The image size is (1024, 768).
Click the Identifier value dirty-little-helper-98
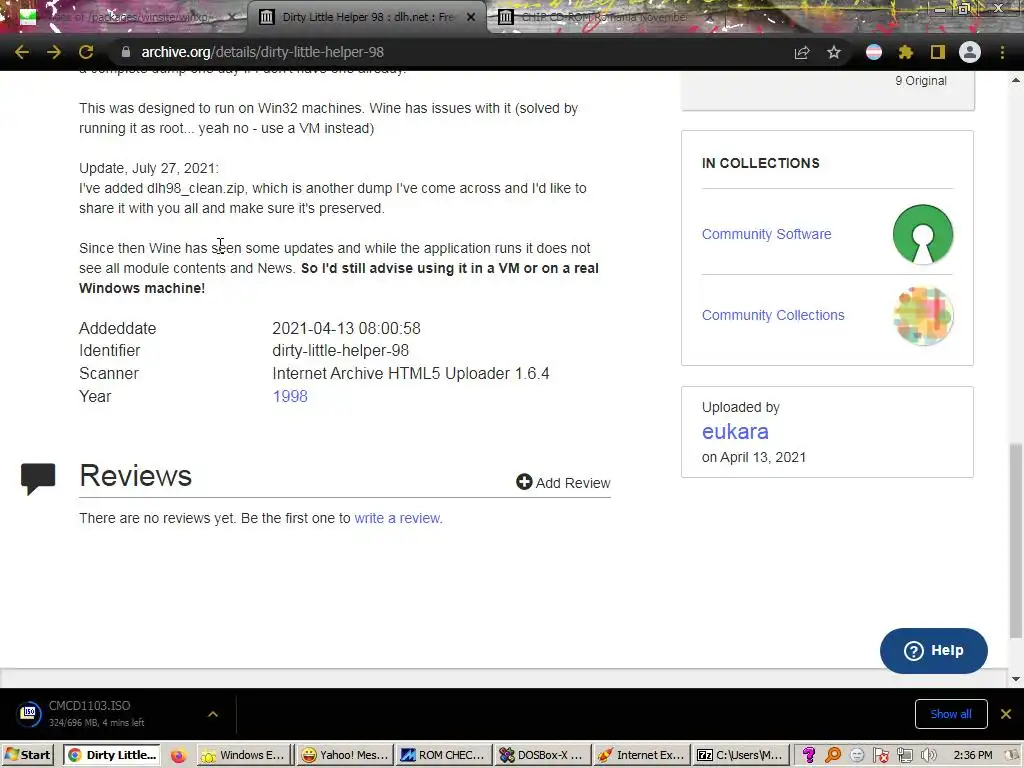coord(340,351)
